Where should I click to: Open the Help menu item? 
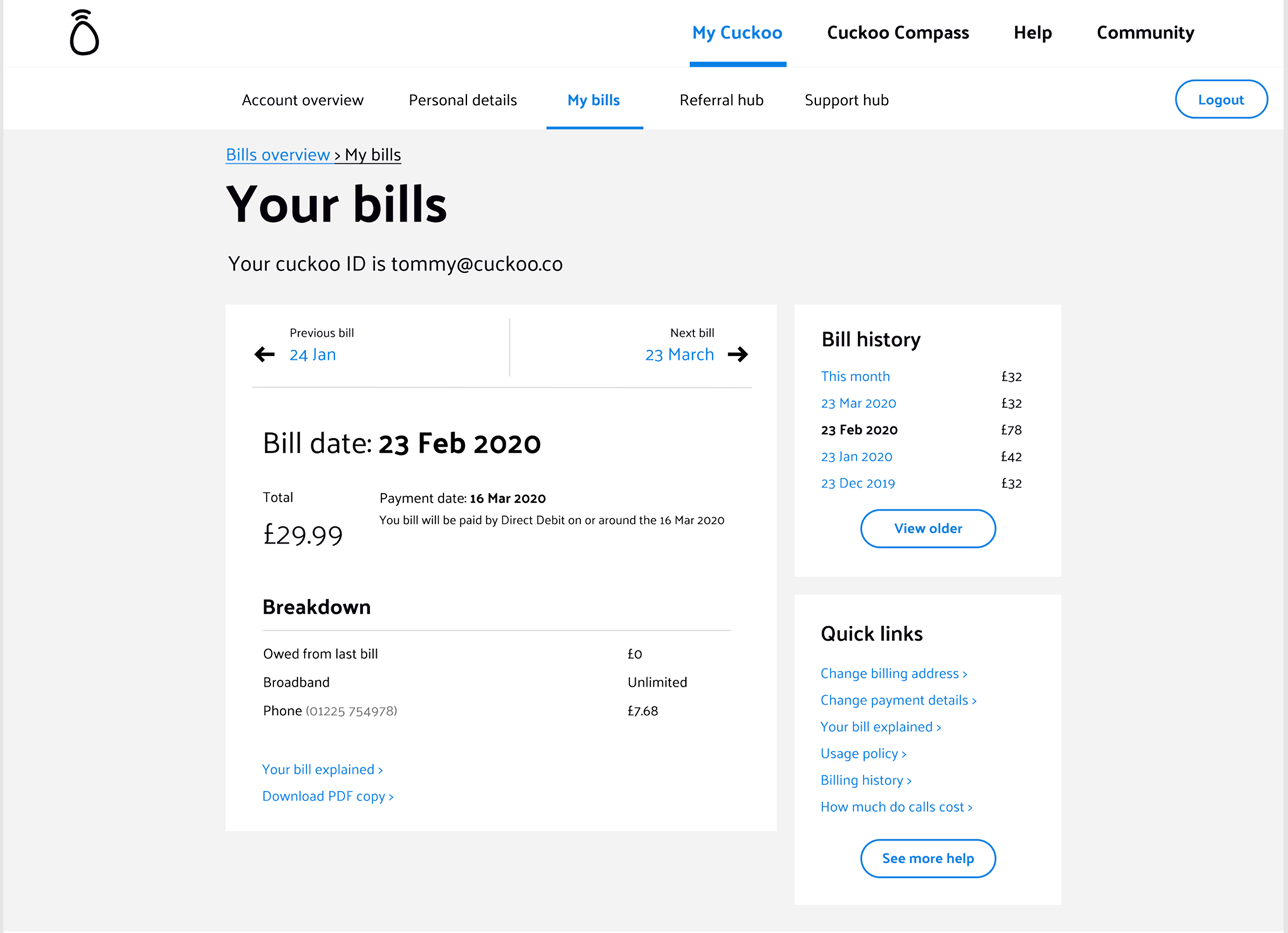[x=1032, y=33]
